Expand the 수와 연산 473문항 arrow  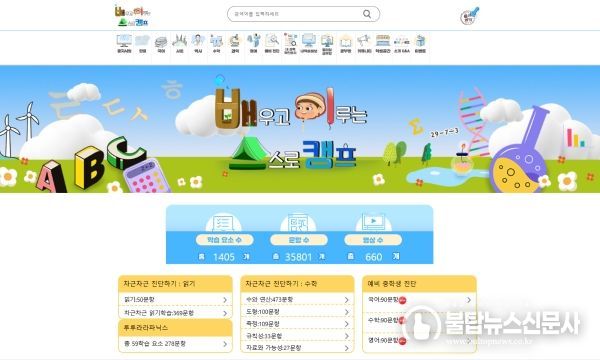point(347,300)
